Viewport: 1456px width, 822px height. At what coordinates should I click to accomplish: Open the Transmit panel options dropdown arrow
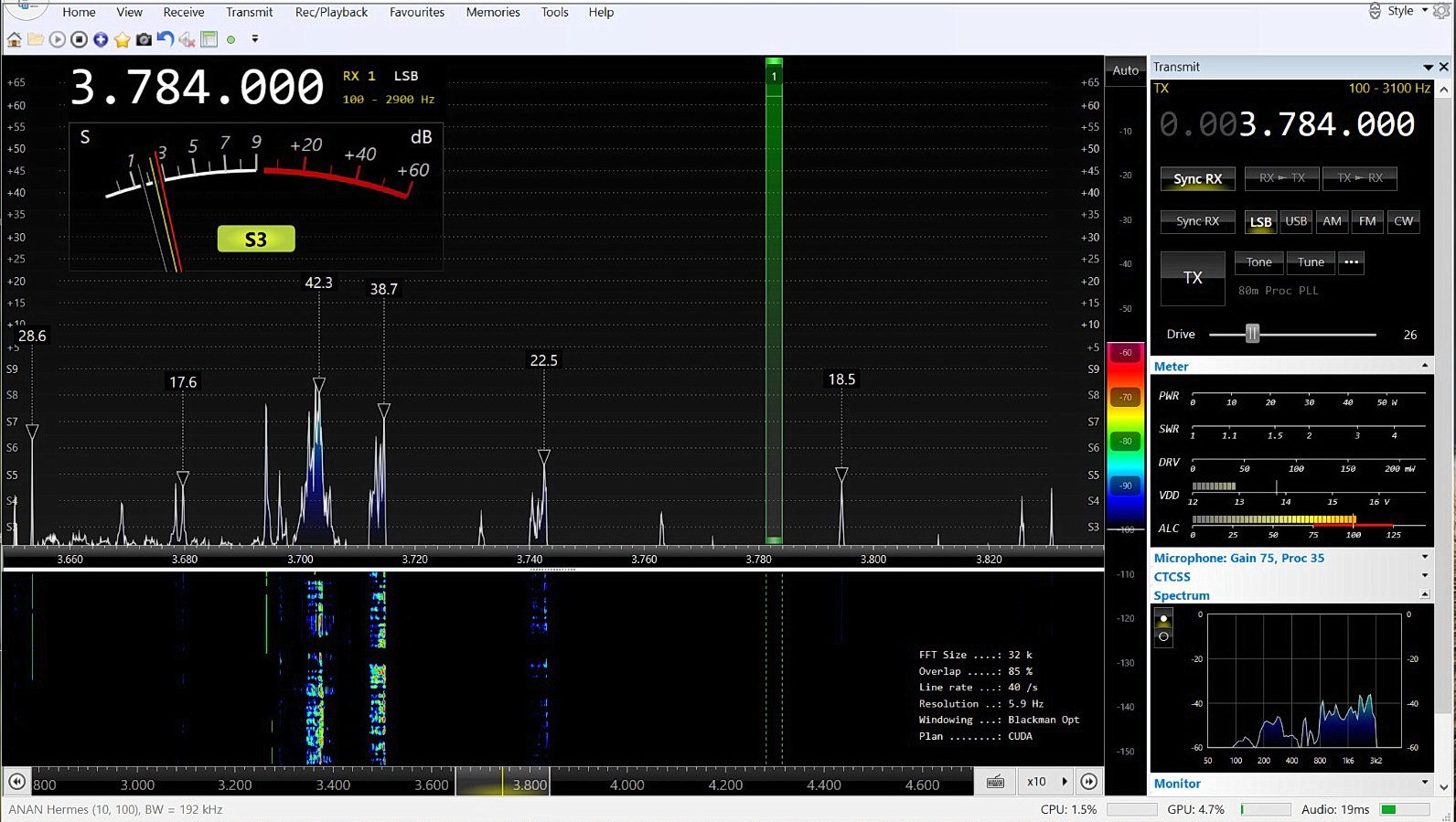pos(1428,68)
